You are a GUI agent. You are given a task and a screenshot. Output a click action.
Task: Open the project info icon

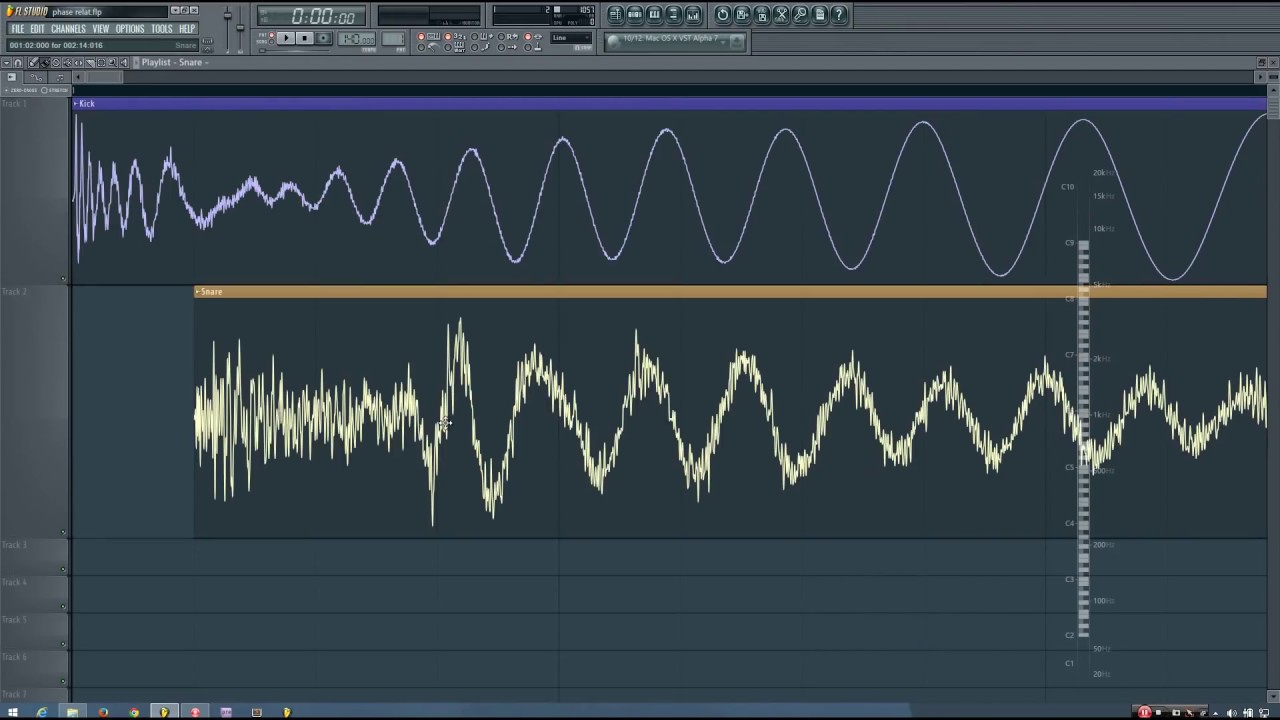tap(819, 14)
